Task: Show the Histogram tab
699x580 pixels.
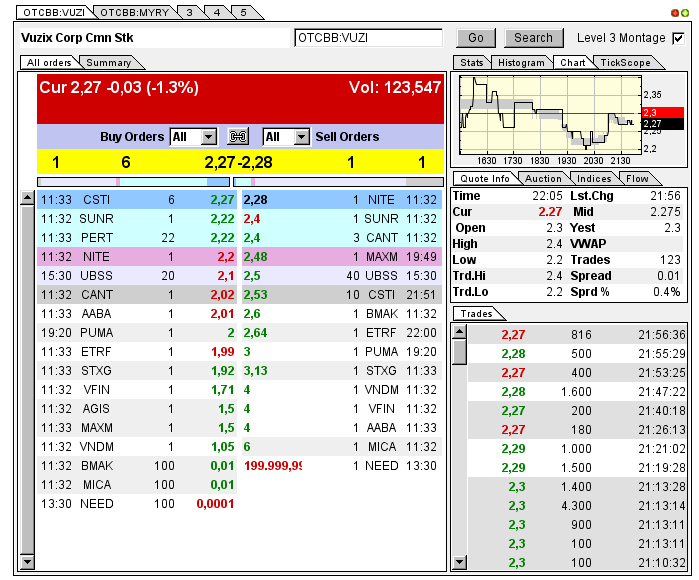Action: (521, 63)
